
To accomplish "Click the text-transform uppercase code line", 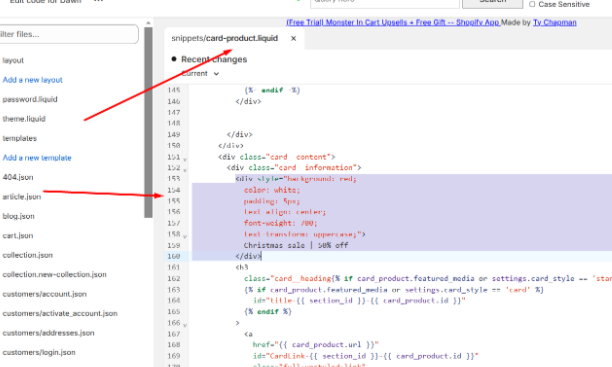I will coord(304,234).
